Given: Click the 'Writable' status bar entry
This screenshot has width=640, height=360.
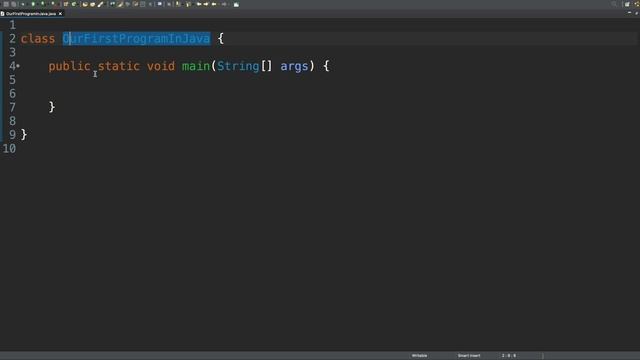Looking at the screenshot, I should 419,356.
